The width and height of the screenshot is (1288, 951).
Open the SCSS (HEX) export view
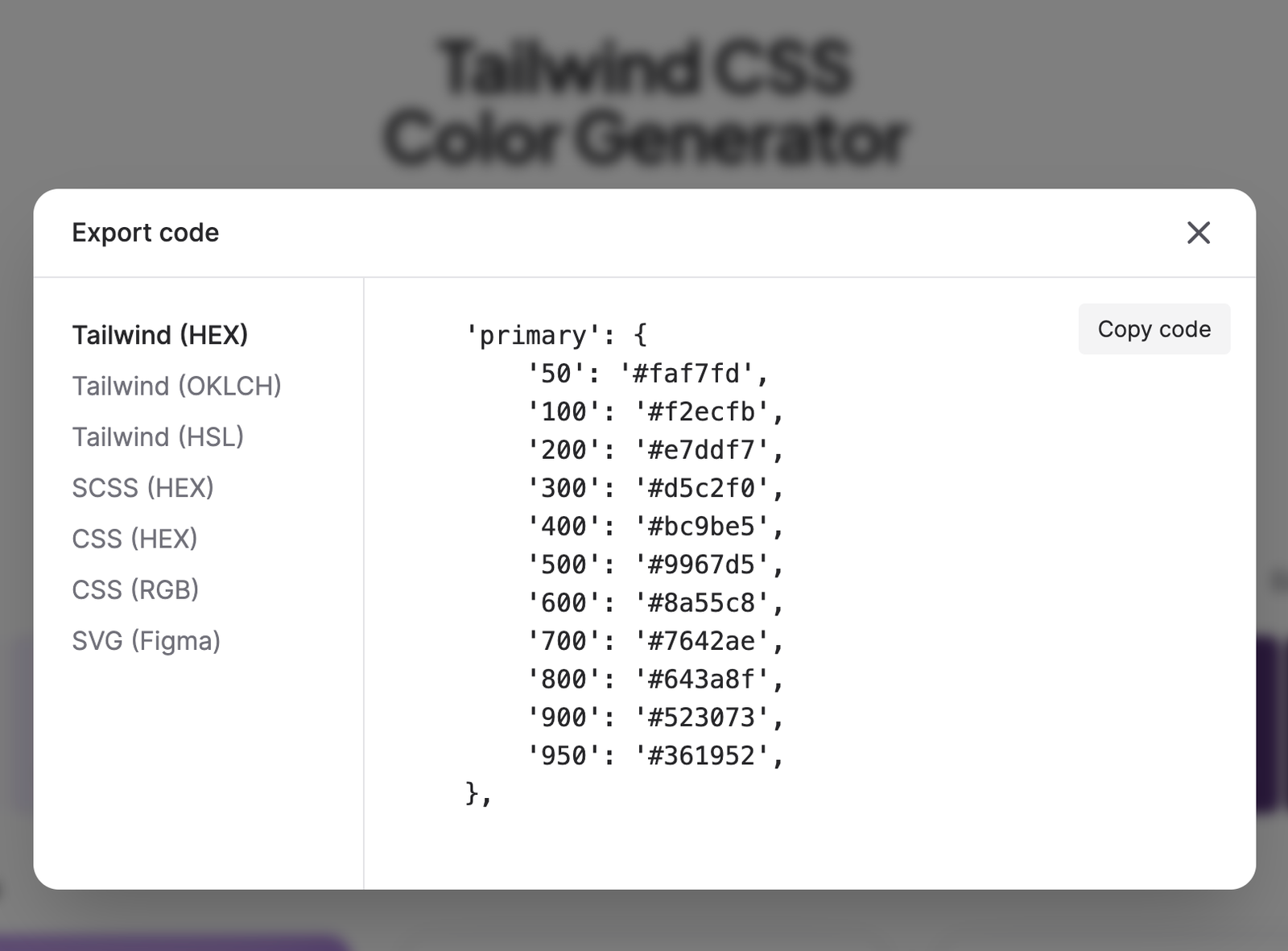coord(143,487)
